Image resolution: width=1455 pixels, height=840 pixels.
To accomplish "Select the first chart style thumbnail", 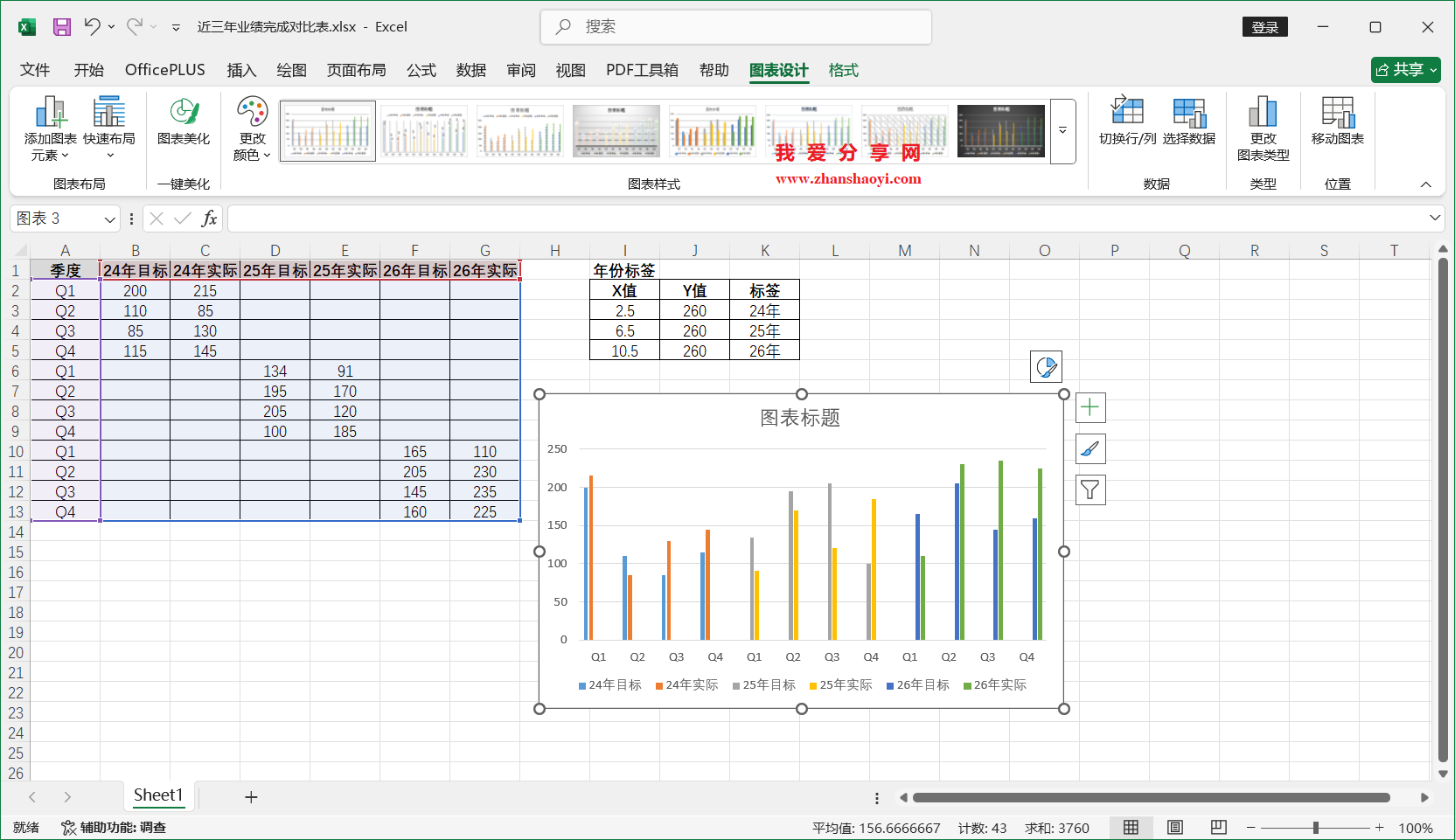I will pos(328,131).
